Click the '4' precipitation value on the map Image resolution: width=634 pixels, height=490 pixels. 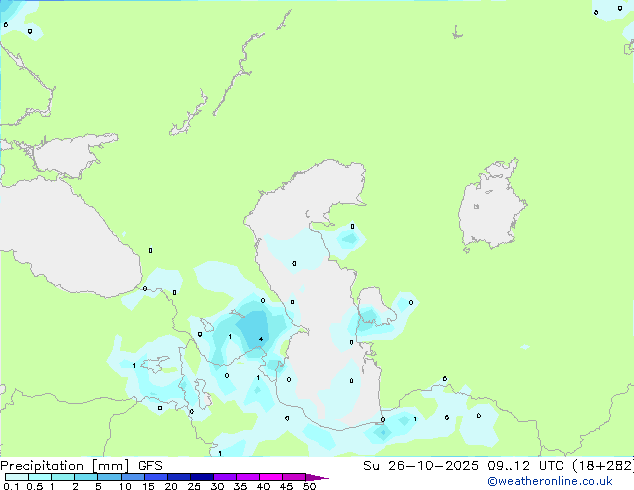(x=261, y=339)
